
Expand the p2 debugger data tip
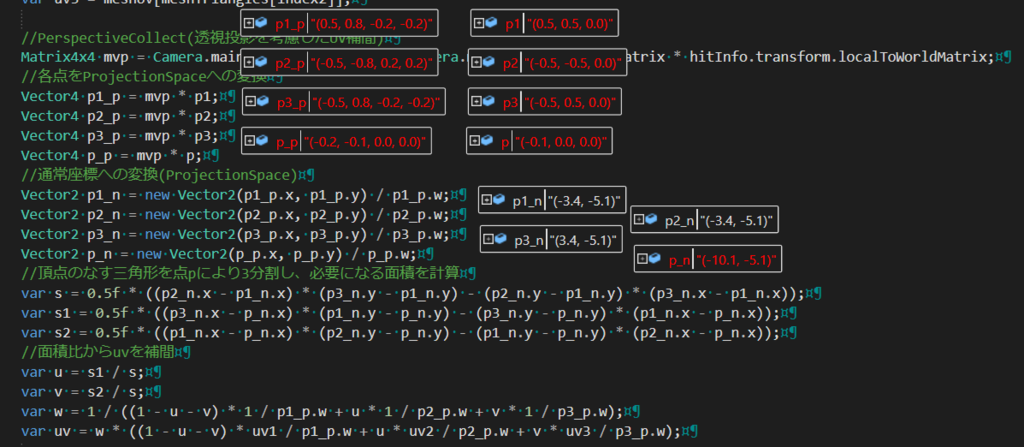pyautogui.click(x=476, y=62)
